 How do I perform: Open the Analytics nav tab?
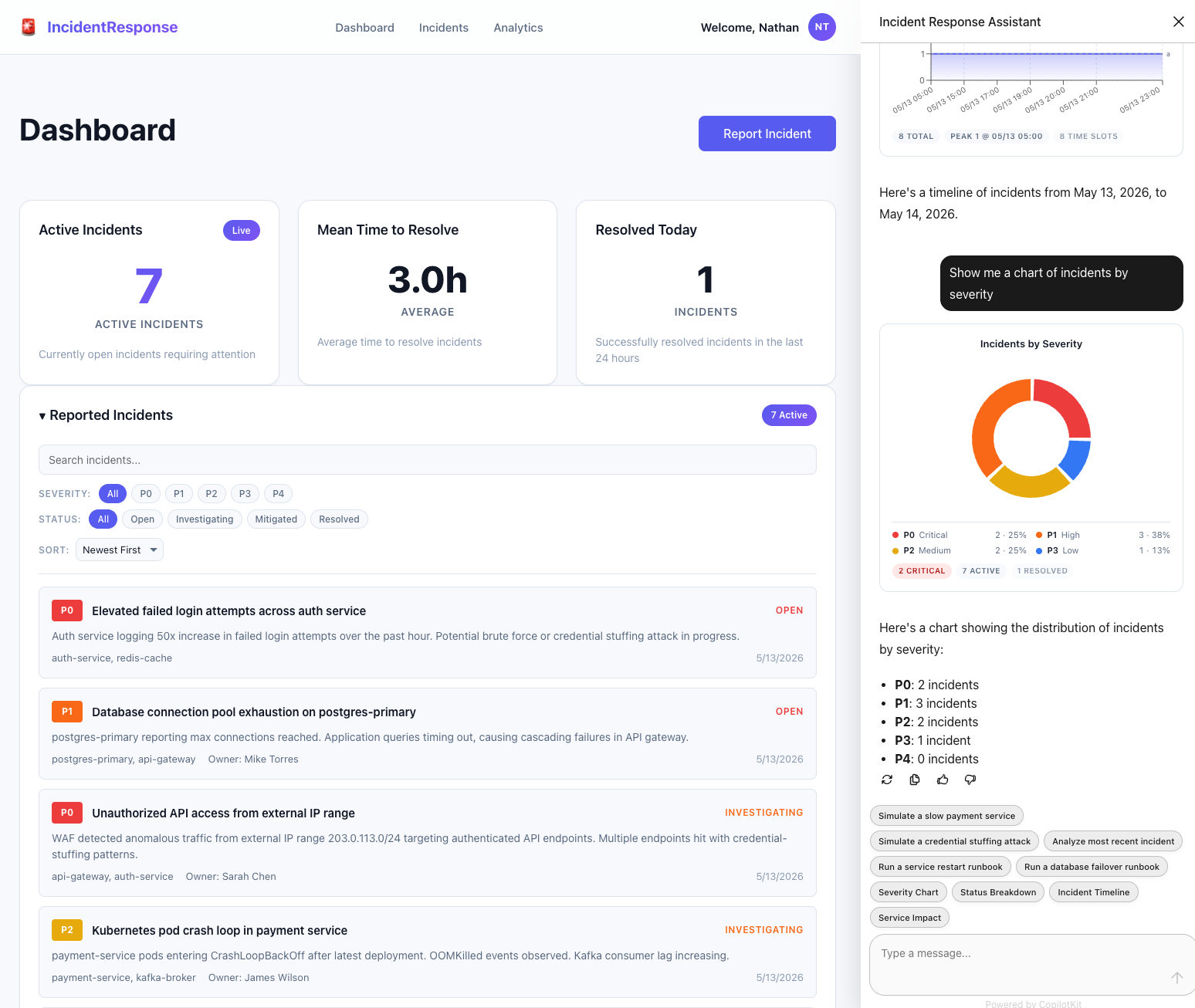point(518,28)
